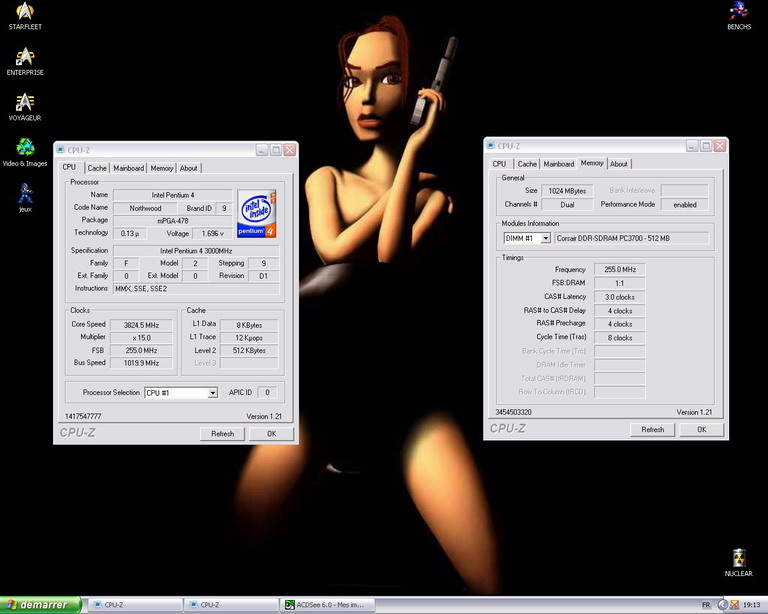768x614 pixels.
Task: Click the Level 2 512 KBytes field
Action: pos(249,351)
